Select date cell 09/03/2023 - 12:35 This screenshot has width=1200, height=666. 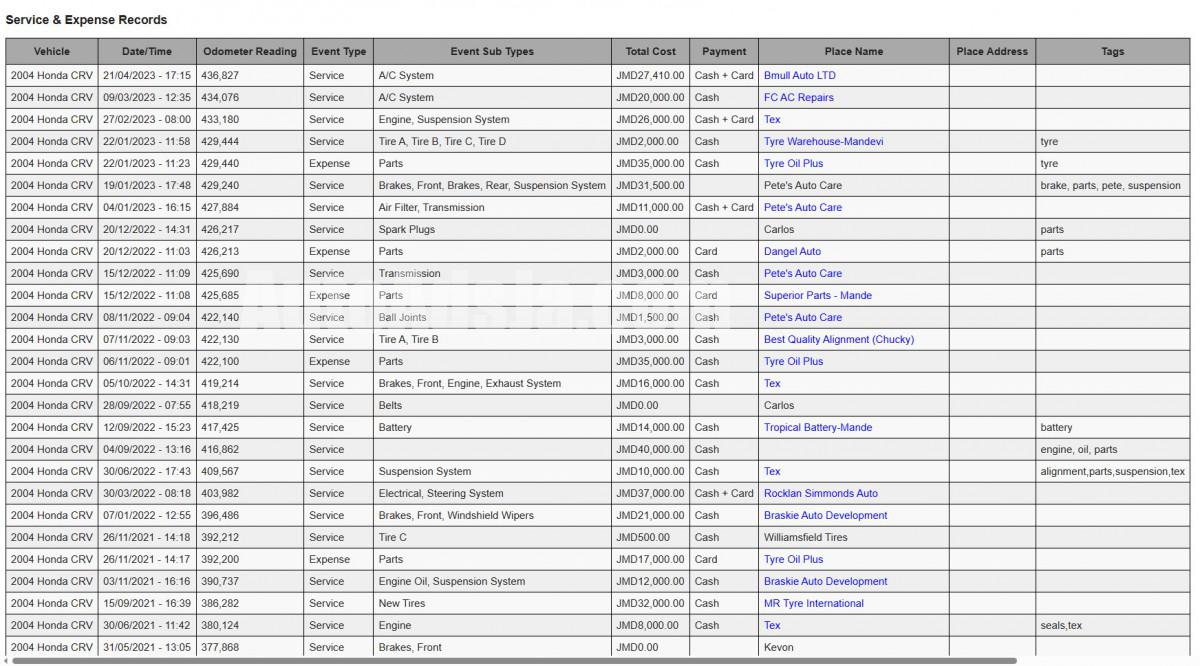tap(147, 97)
